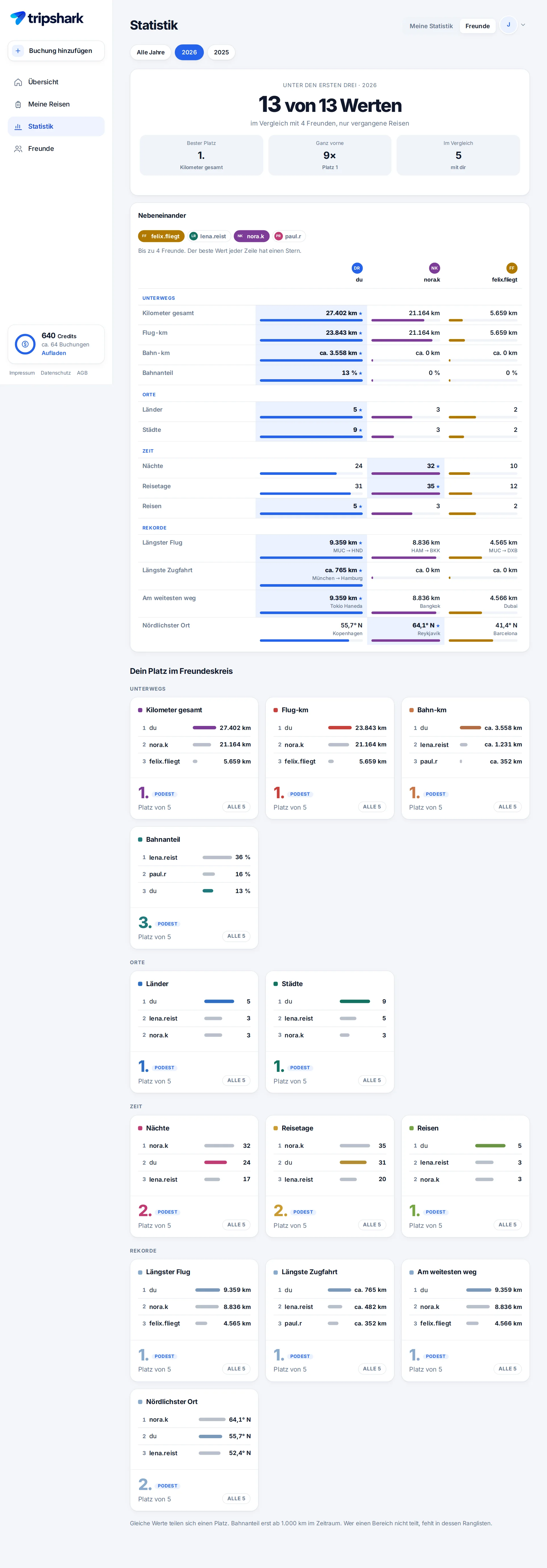
Task: Click the Aufladen link
Action: coord(54,353)
